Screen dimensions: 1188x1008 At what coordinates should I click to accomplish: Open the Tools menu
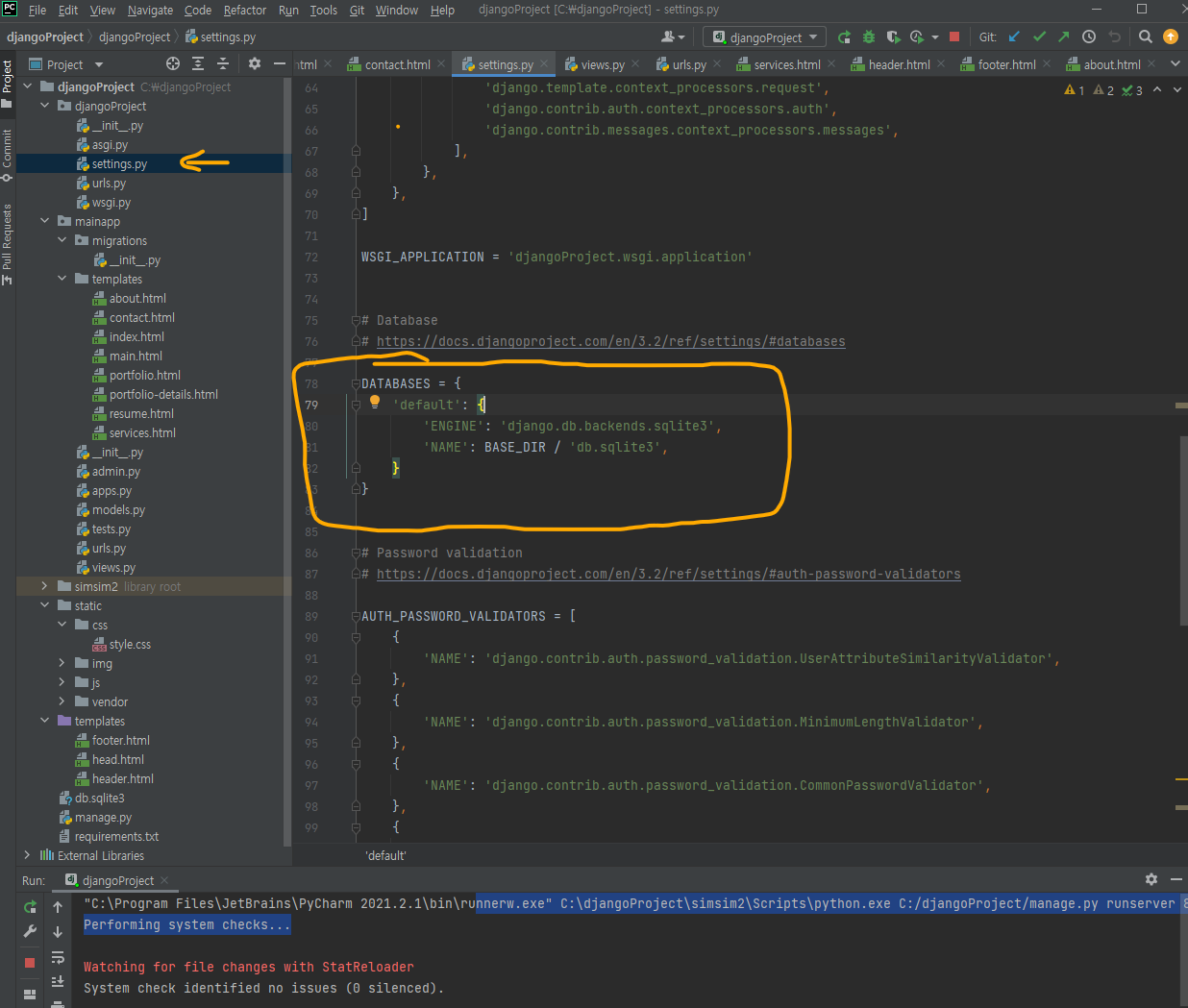click(323, 10)
